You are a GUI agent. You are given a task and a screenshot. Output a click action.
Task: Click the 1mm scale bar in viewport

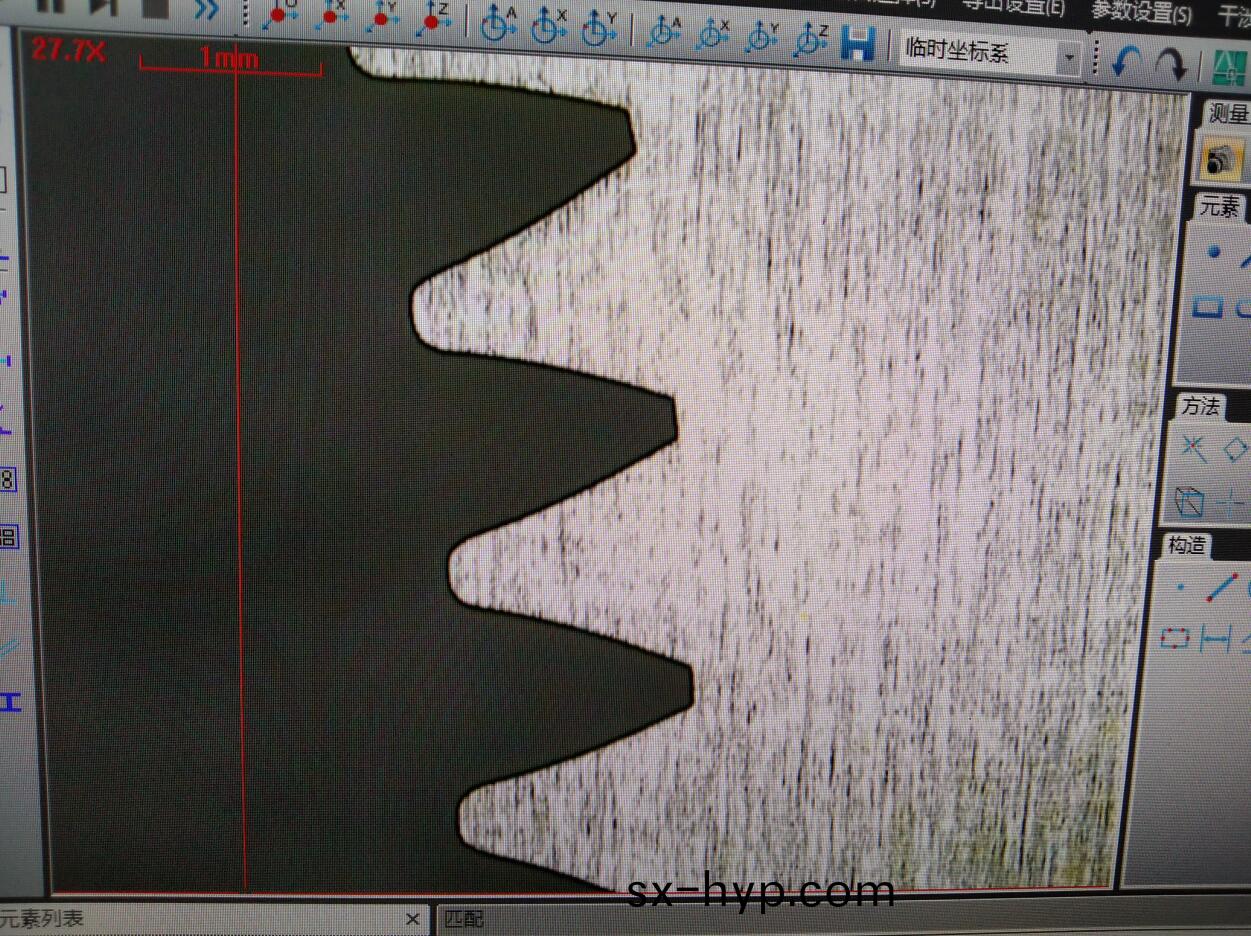pyautogui.click(x=230, y=61)
